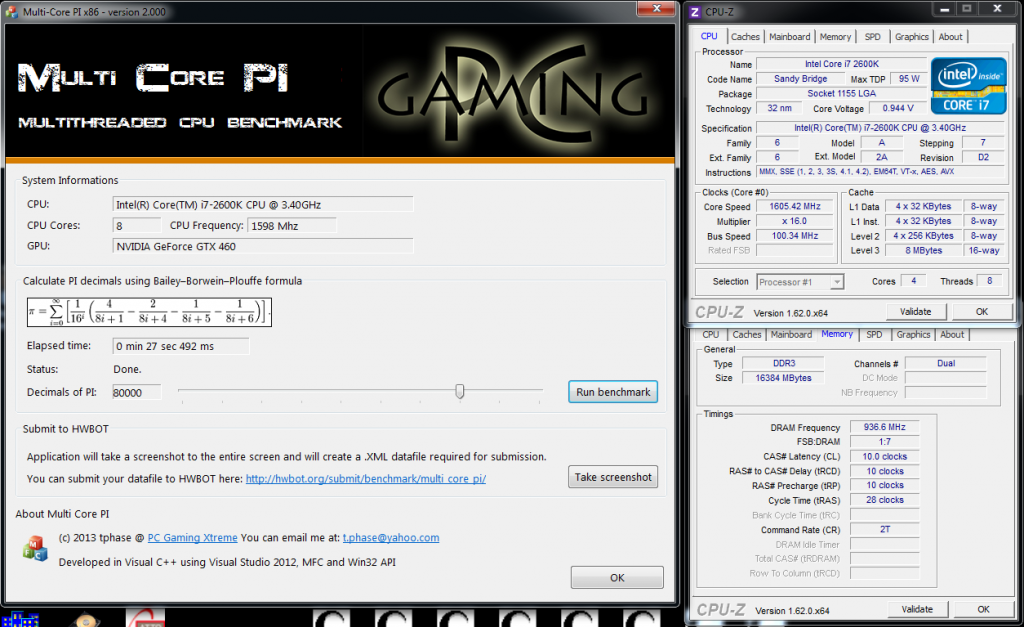
Task: Expand the Processor #1 selection dropdown
Action: tap(837, 282)
